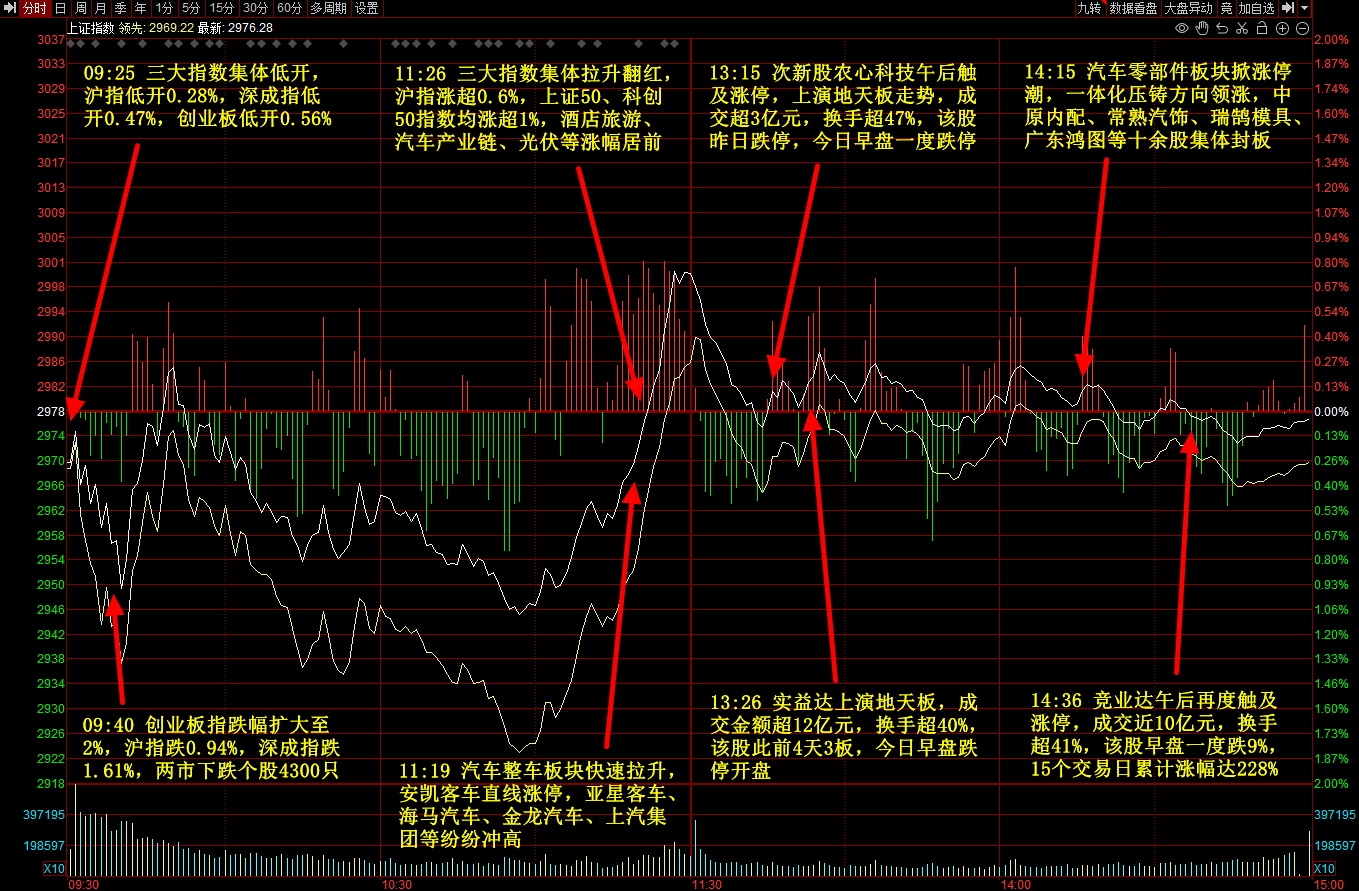
Task: Click the top-right panel arrow icon
Action: point(1289,8)
